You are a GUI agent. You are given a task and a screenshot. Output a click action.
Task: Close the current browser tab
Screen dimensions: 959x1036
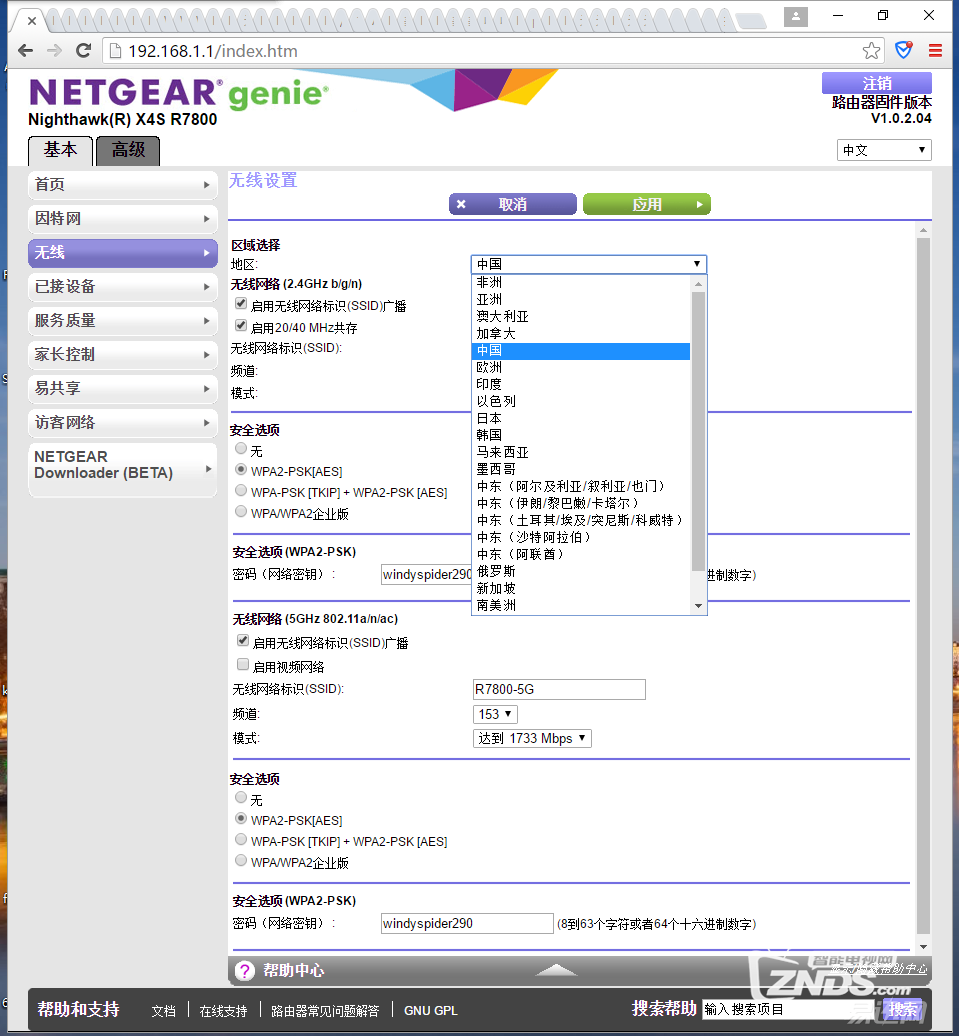(31, 21)
